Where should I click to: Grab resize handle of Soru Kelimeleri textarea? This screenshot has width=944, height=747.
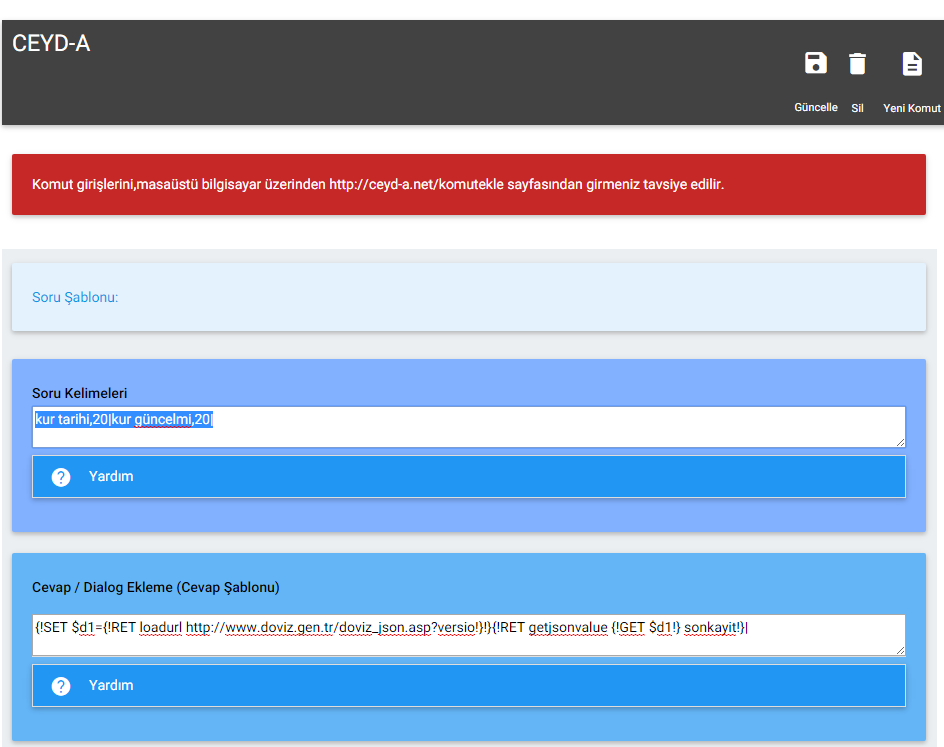[x=900, y=442]
